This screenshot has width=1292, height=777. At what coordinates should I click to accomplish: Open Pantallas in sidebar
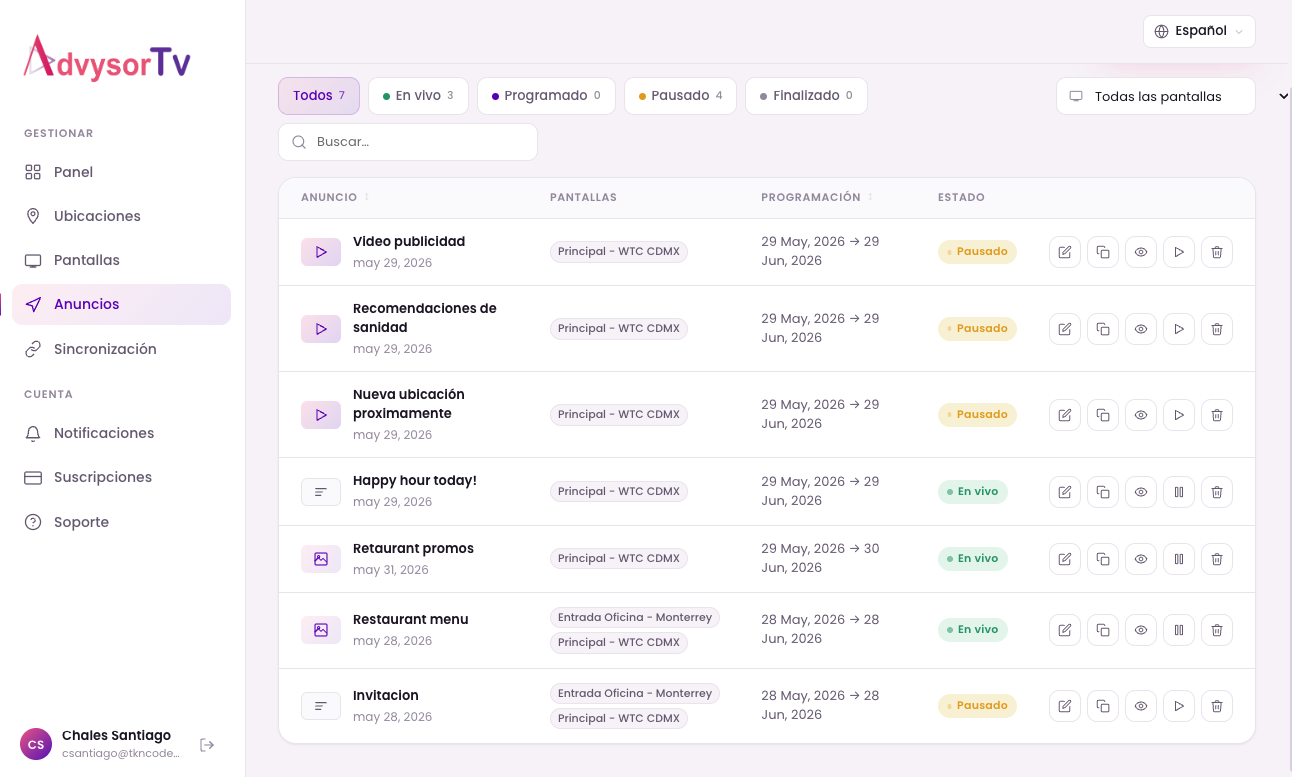(122, 260)
